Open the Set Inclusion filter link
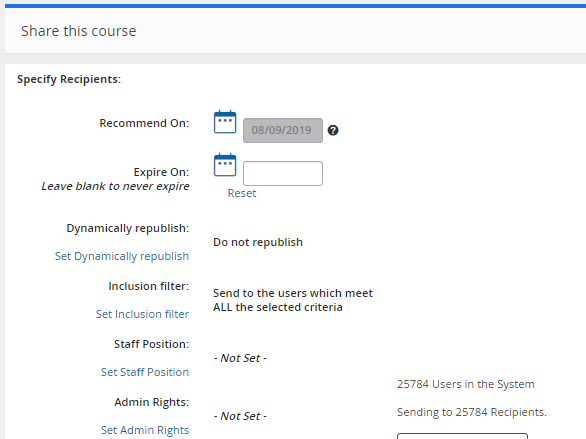 click(142, 314)
